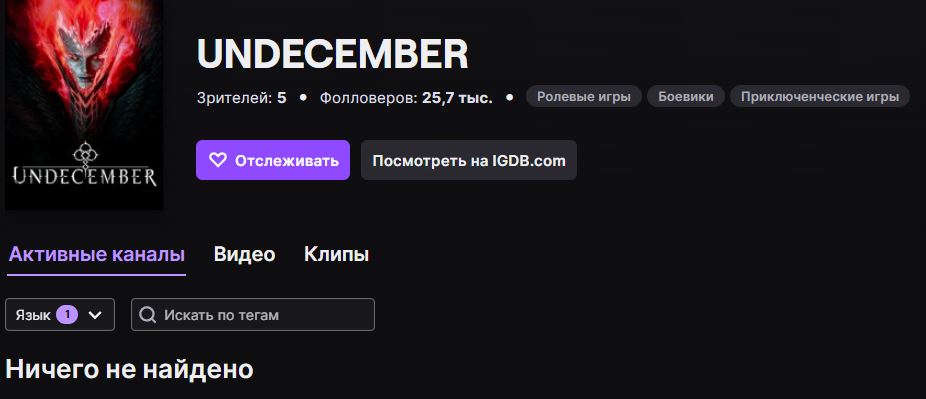The image size is (926, 399).
Task: Click the Зрителей 5 viewer count
Action: click(x=242, y=97)
